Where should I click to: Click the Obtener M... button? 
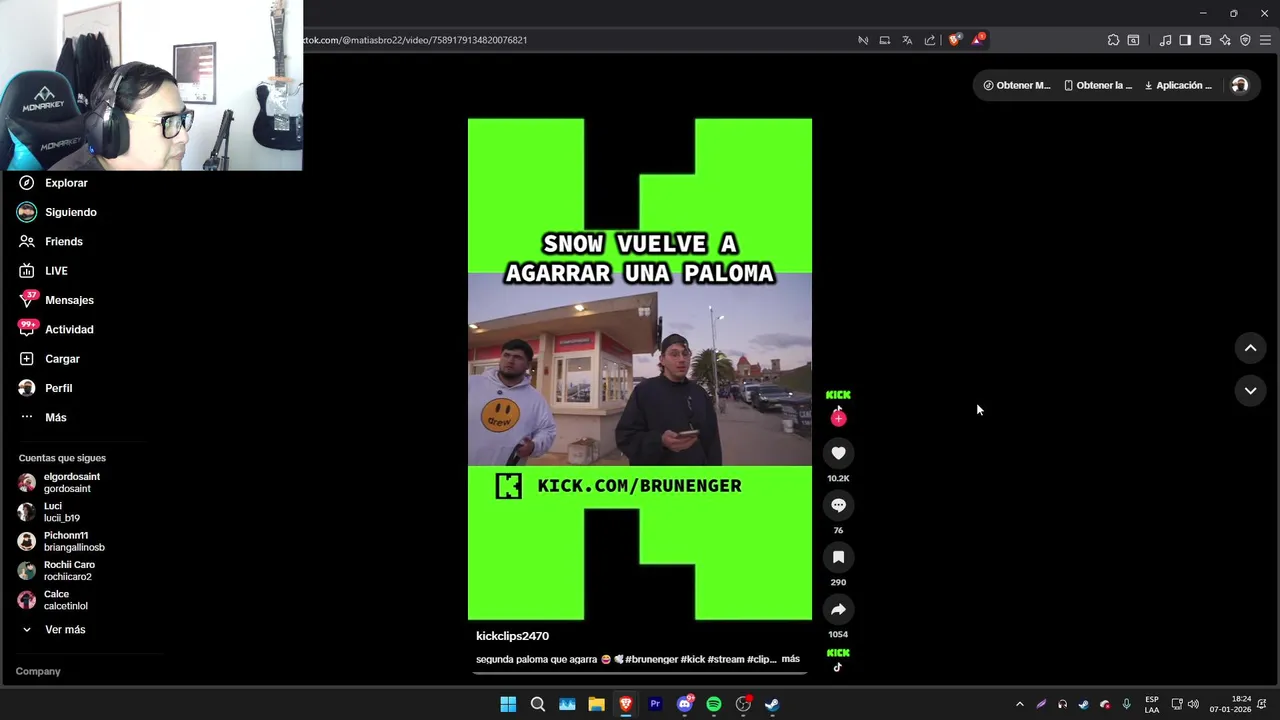pyautogui.click(x=1017, y=85)
